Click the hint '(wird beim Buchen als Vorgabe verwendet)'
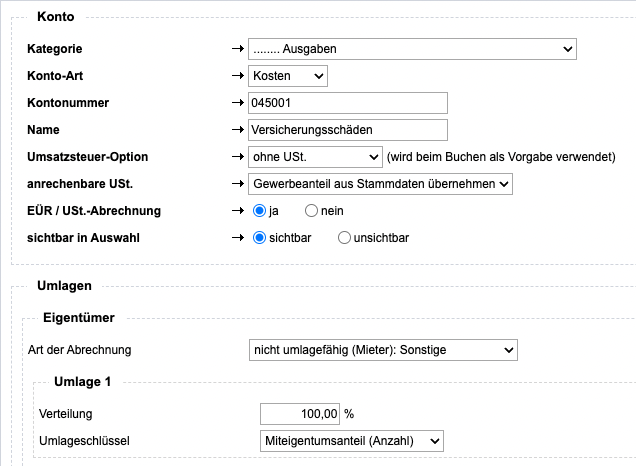Viewport: 636px width, 466px height. [501, 157]
